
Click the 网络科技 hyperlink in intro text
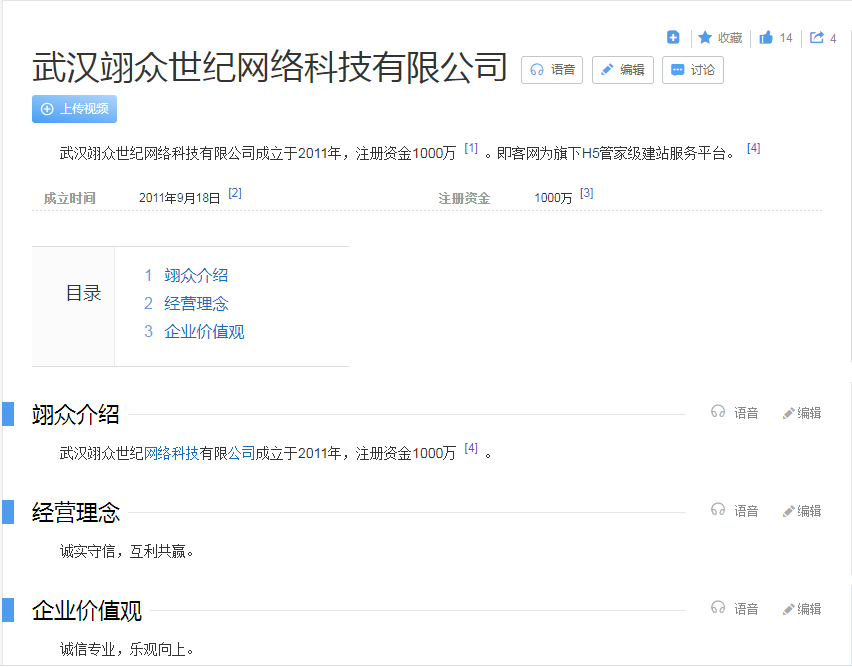pos(172,454)
